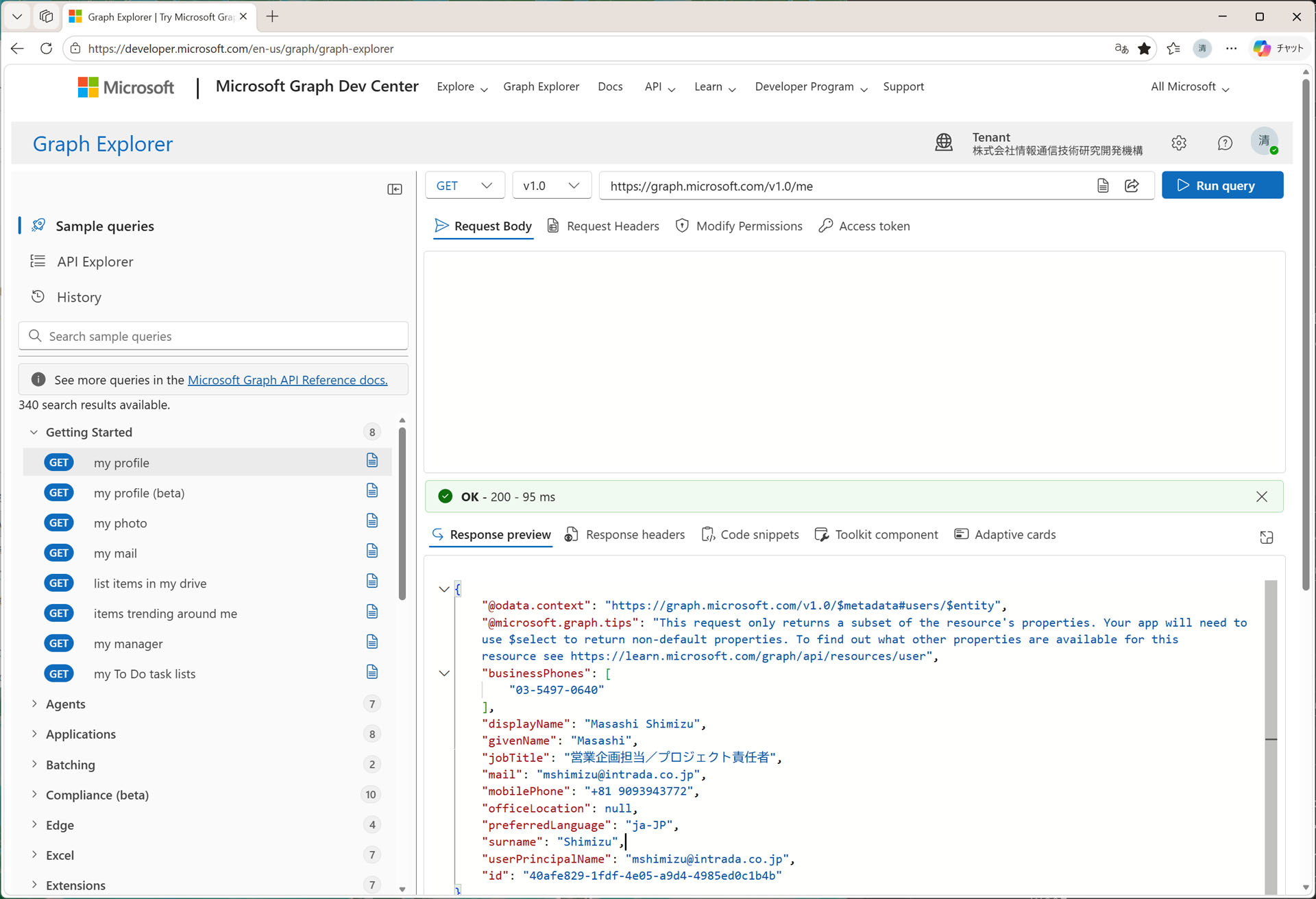1316x899 pixels.
Task: Open signed-in user profile avatar in Graph Explorer header
Action: point(1265,141)
